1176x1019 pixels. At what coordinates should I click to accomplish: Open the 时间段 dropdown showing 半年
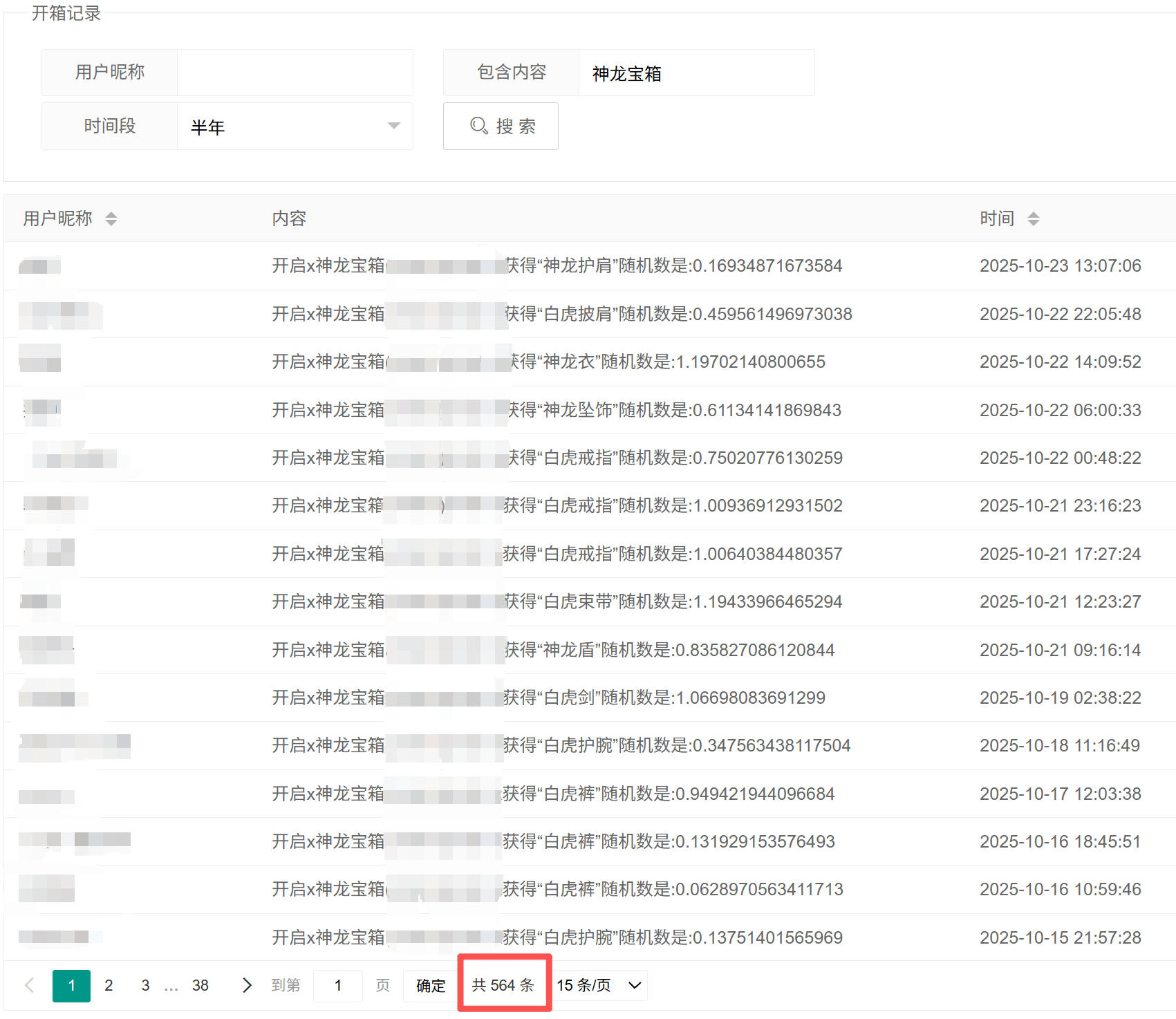295,127
